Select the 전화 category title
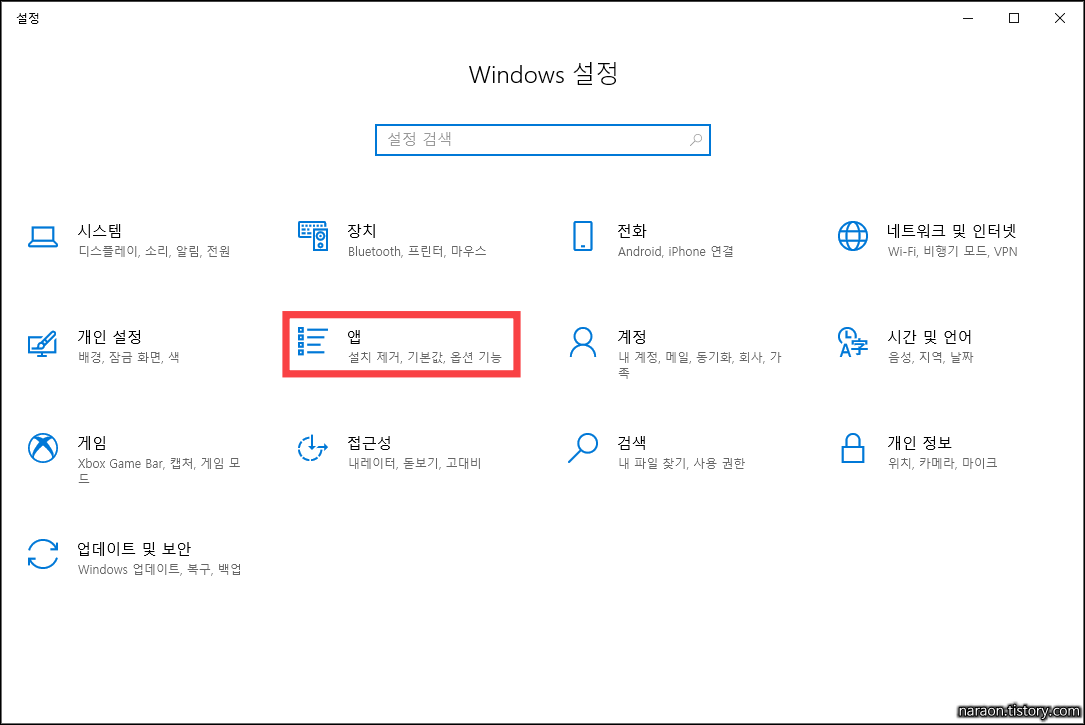The width and height of the screenshot is (1085, 725). click(632, 230)
